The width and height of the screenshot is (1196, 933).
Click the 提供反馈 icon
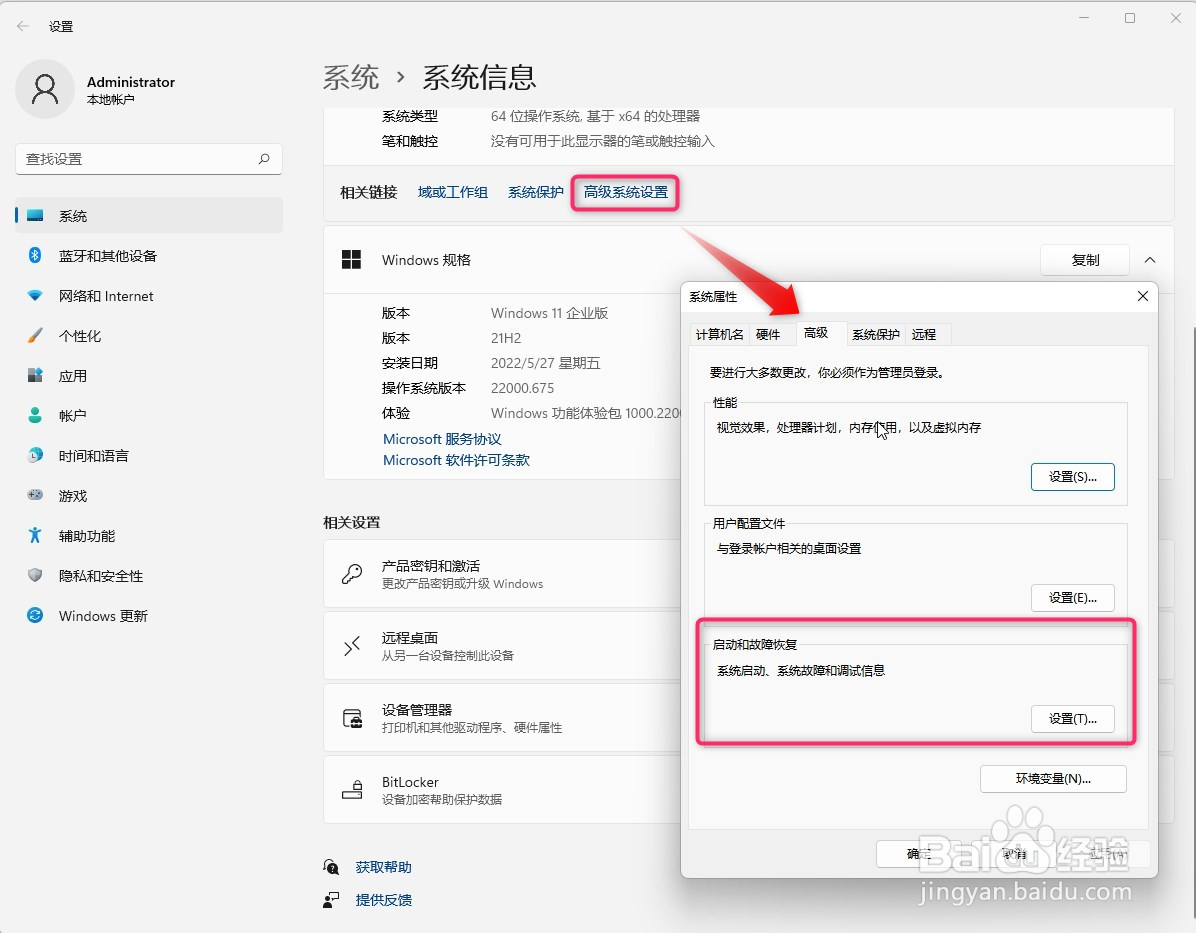point(331,900)
